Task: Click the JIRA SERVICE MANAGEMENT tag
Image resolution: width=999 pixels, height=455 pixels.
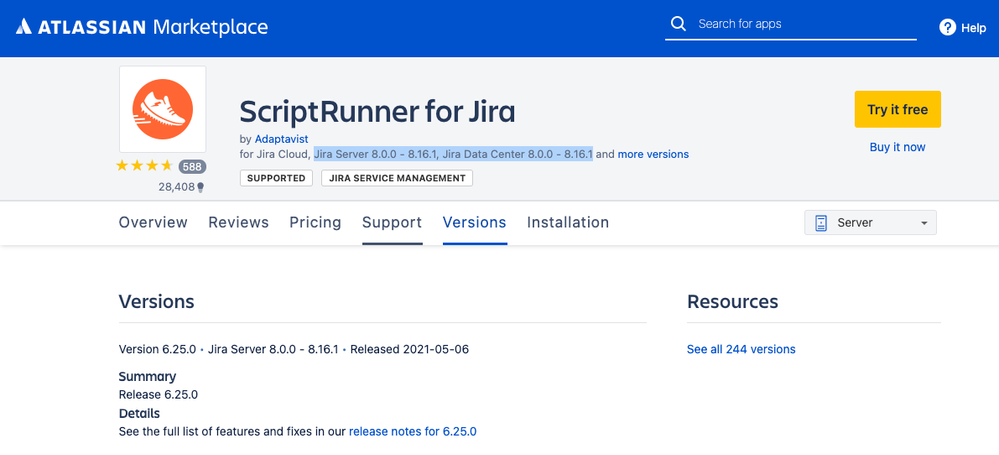Action: [397, 178]
